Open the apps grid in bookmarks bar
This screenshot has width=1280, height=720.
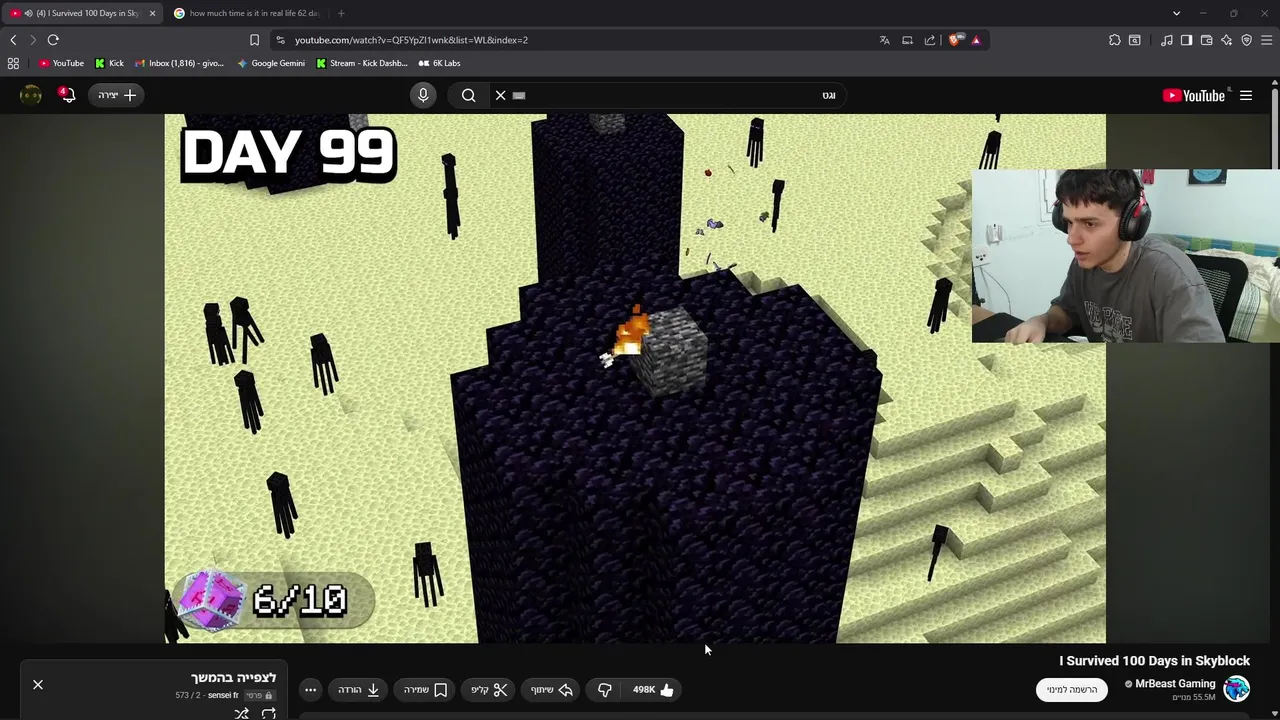[x=13, y=63]
